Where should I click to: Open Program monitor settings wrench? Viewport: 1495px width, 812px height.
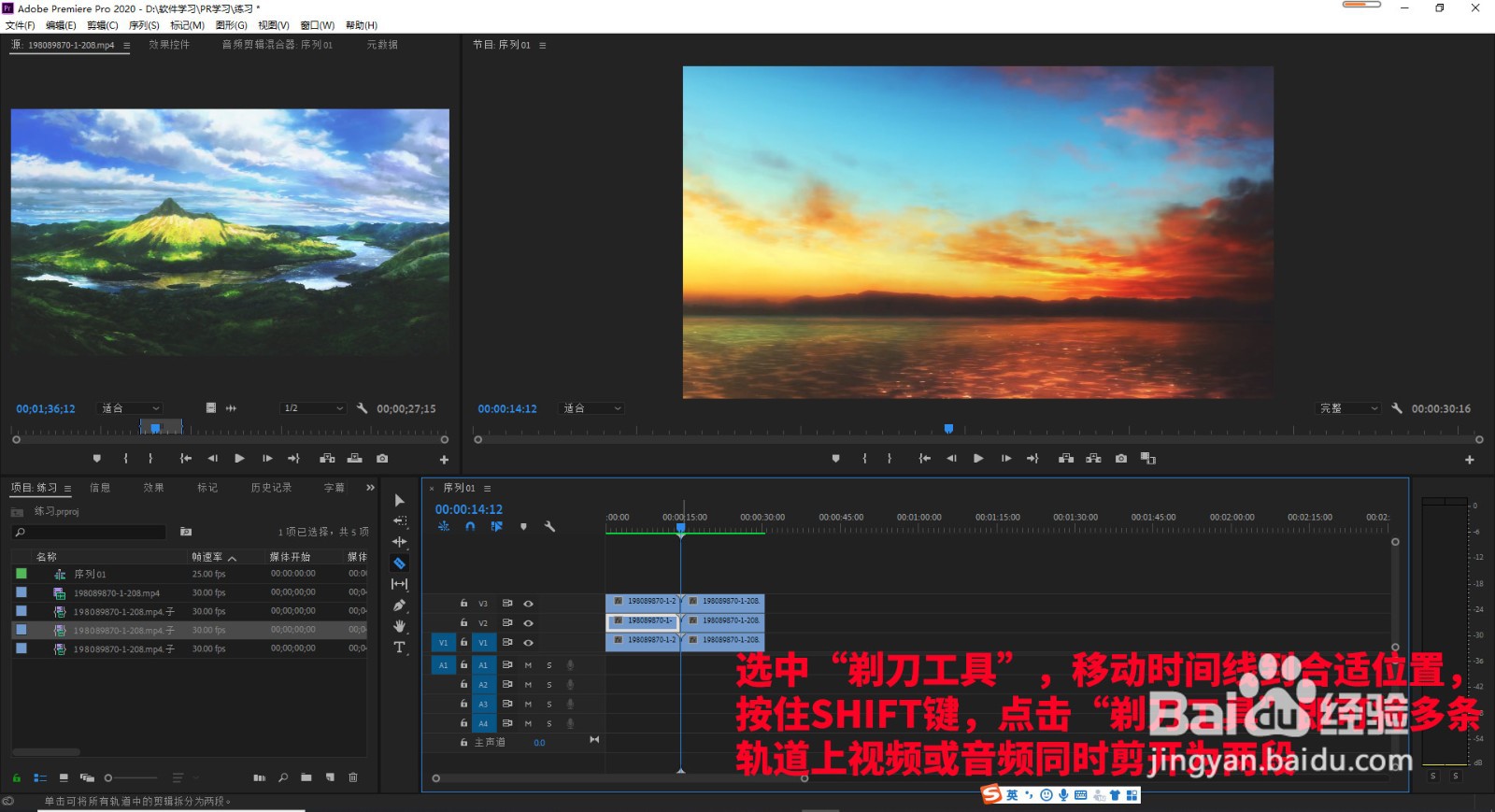click(x=1397, y=408)
